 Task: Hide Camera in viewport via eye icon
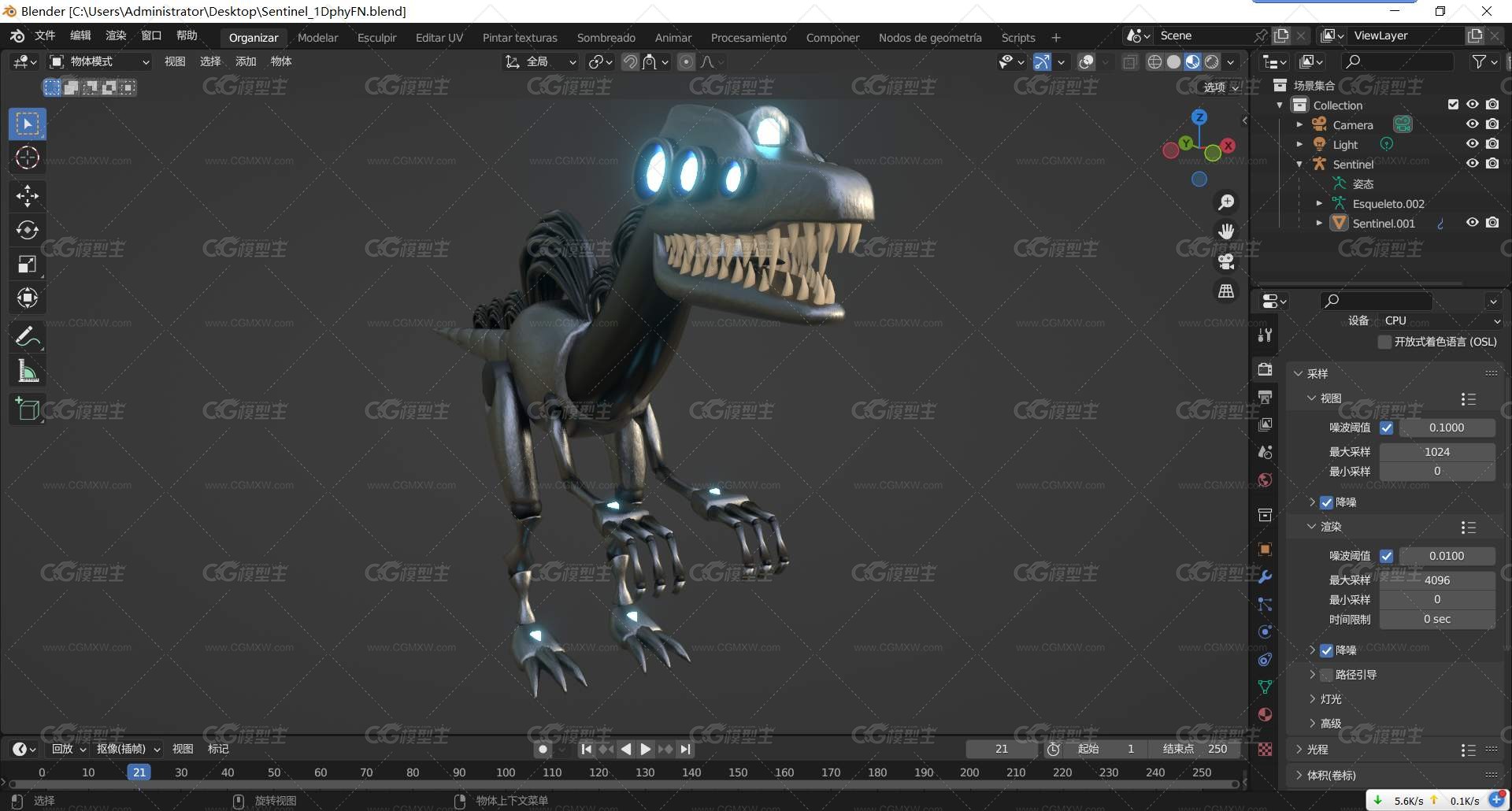pos(1472,124)
